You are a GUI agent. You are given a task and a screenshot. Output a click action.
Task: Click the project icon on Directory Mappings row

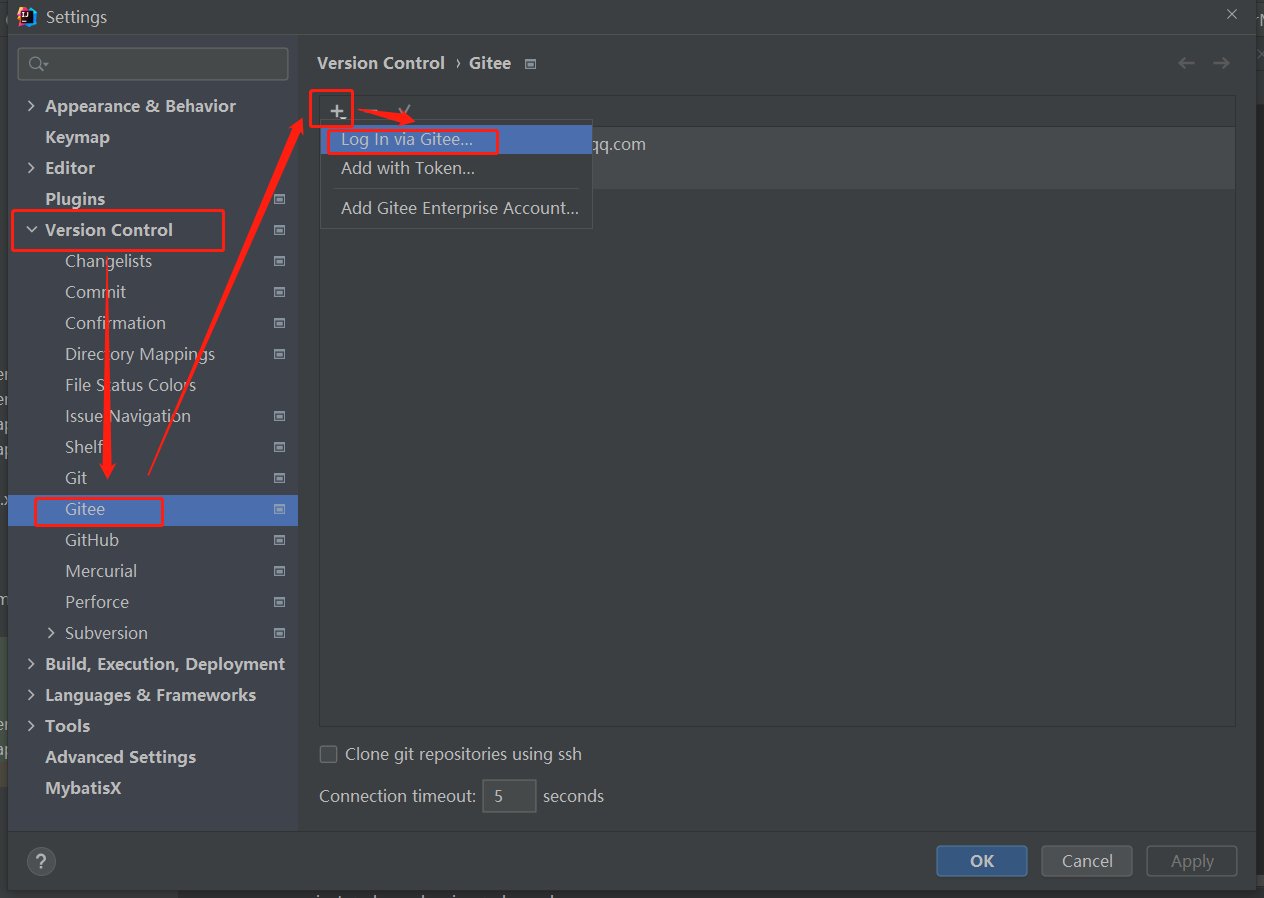click(279, 354)
